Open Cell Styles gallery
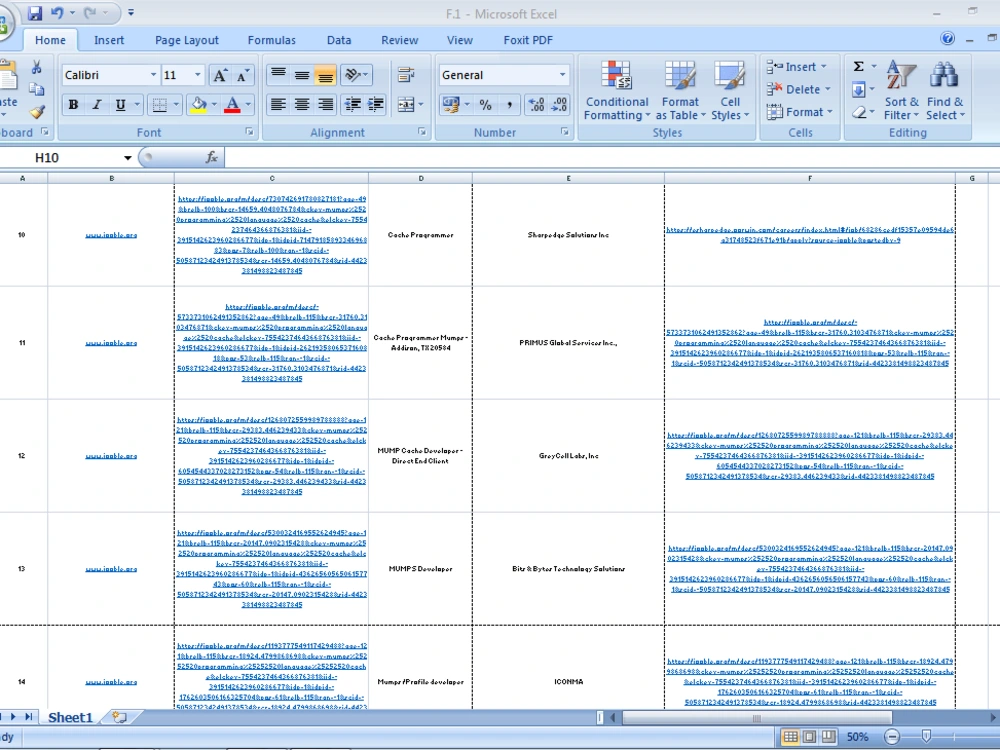 coord(730,91)
